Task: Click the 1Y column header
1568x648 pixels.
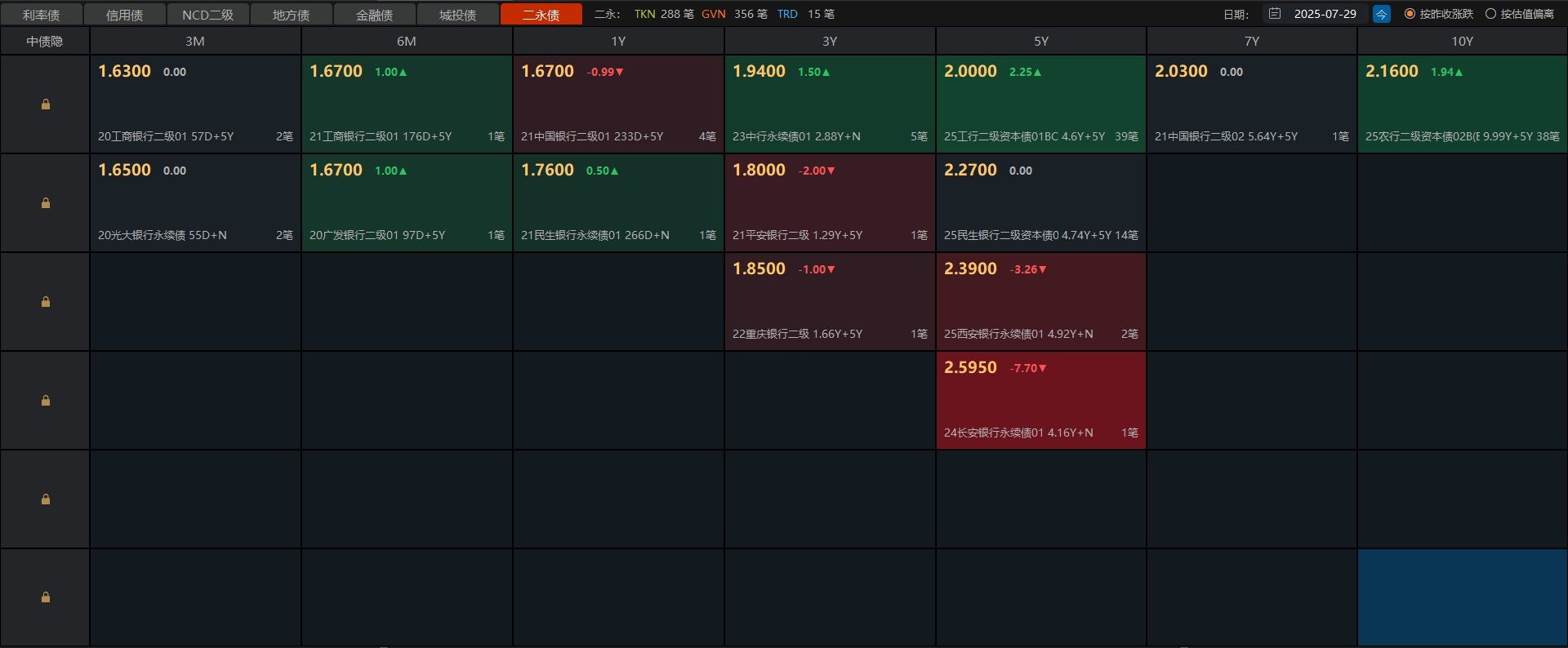Action: (618, 41)
